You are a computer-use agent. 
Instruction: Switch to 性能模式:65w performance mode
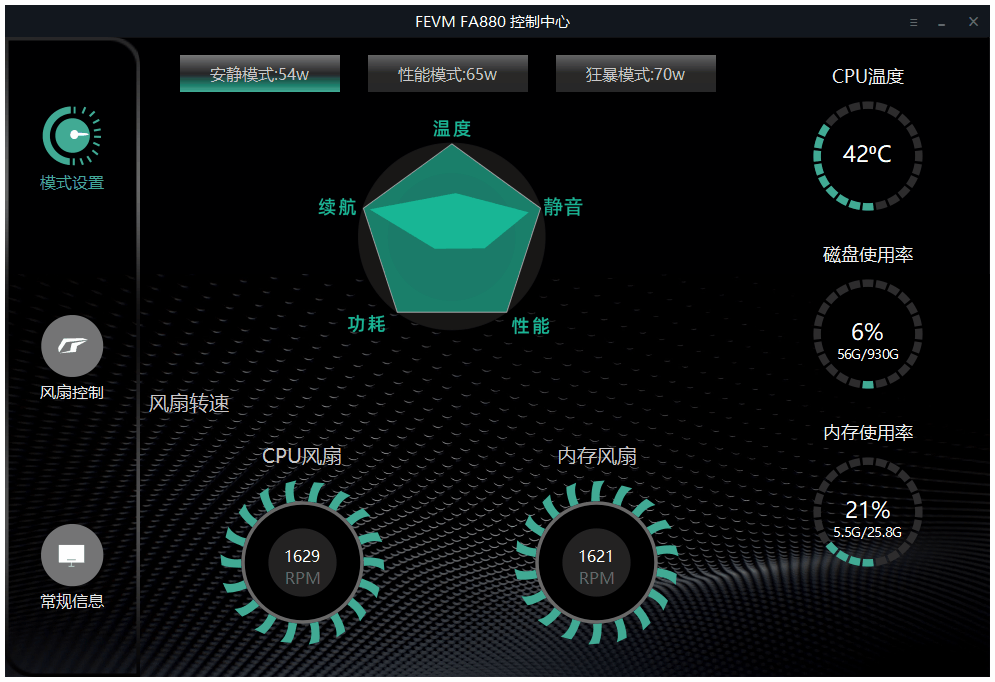pos(447,74)
